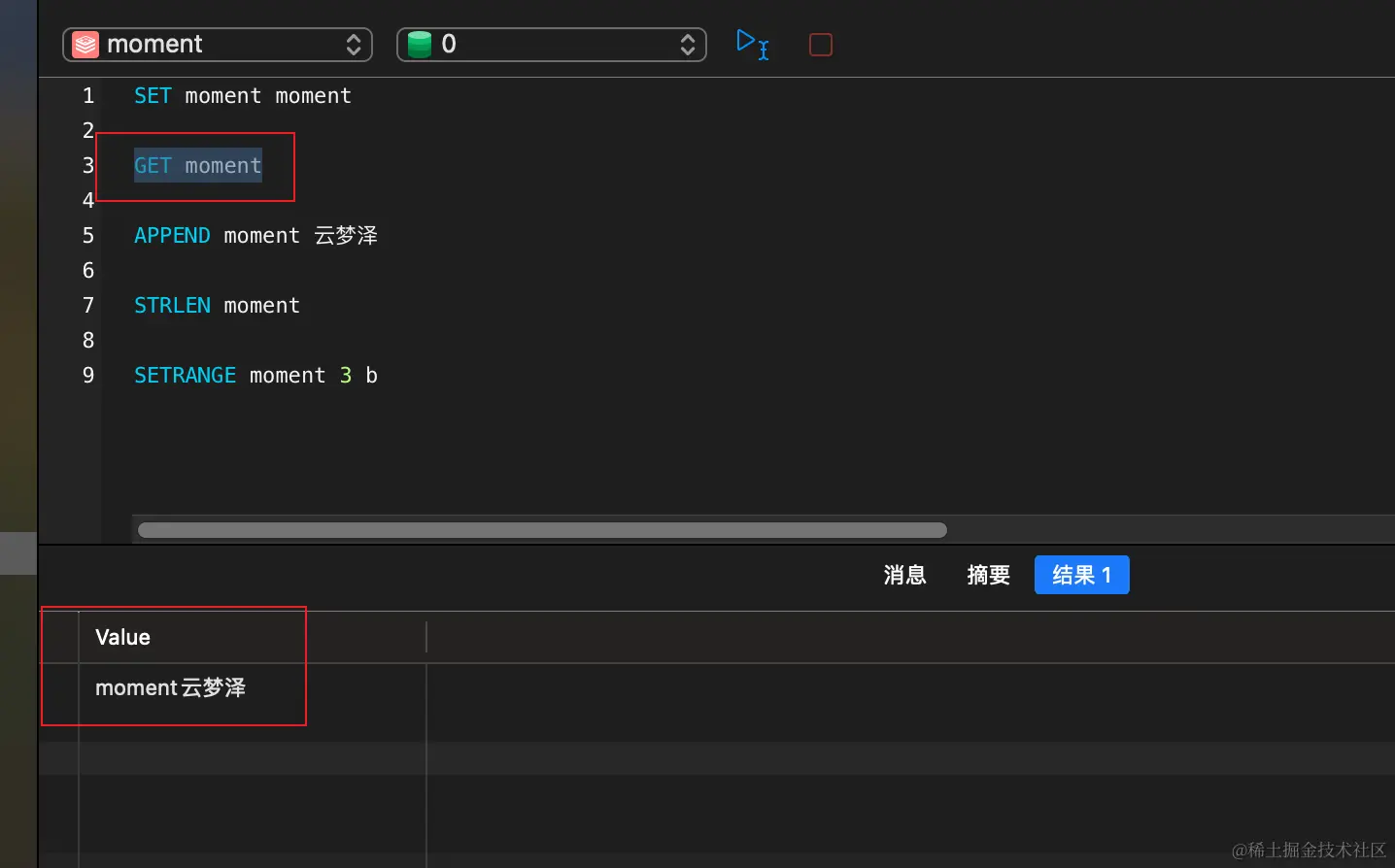Click the APPEND moment 云梦泽 line
Screen dimensions: 1395x868
click(255, 235)
